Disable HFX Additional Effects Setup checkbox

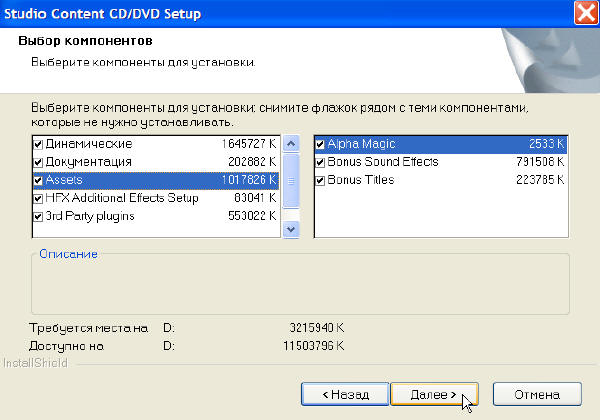tap(38, 198)
